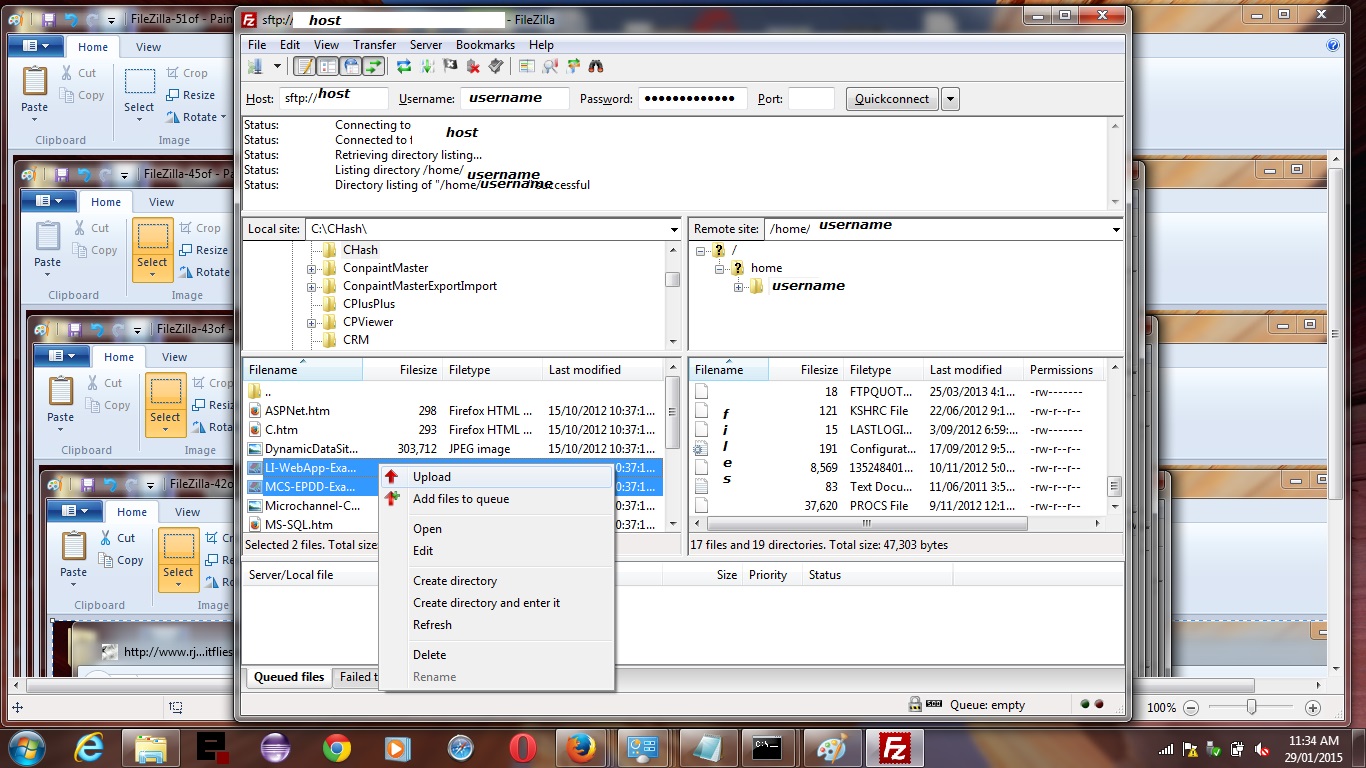Select DynamicDataSit... JPEG file row
Viewport: 1366px width, 768px height.
point(454,449)
